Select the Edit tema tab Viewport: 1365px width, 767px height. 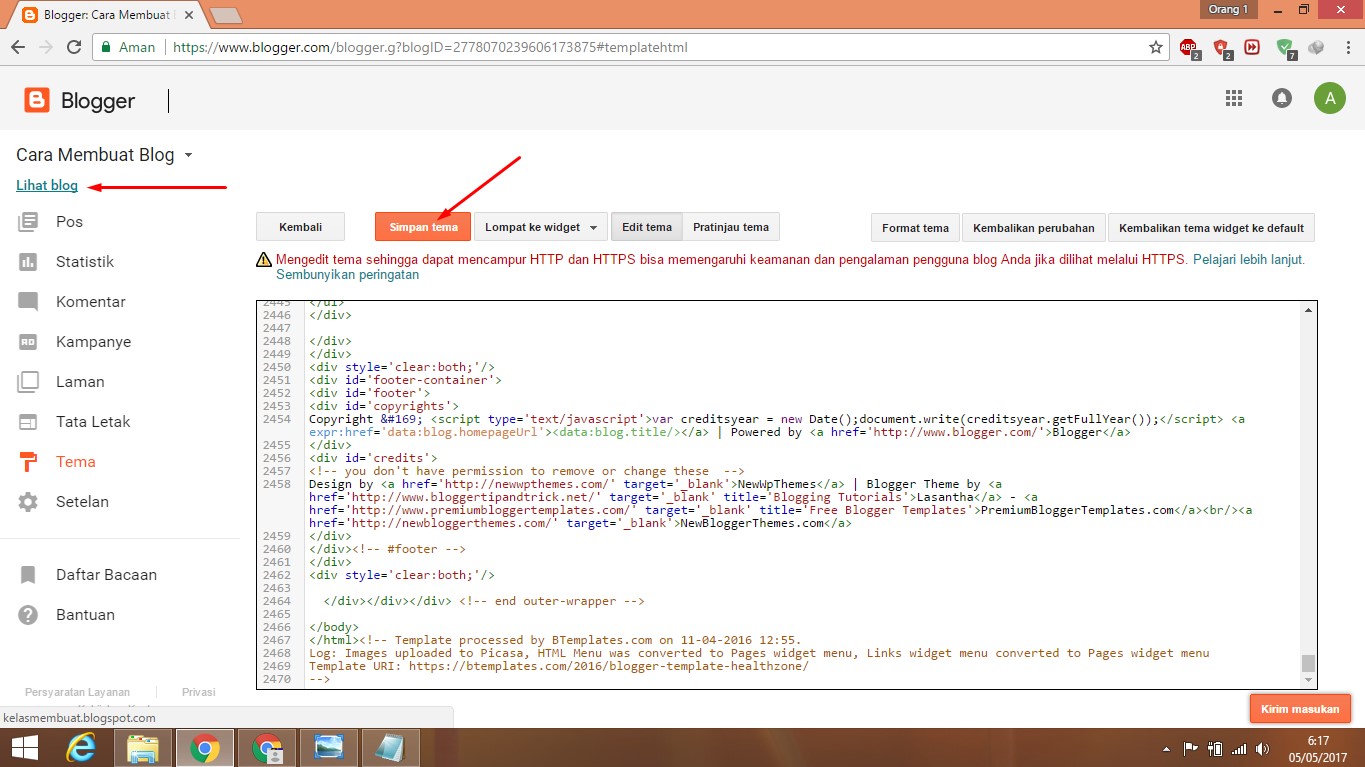[646, 226]
